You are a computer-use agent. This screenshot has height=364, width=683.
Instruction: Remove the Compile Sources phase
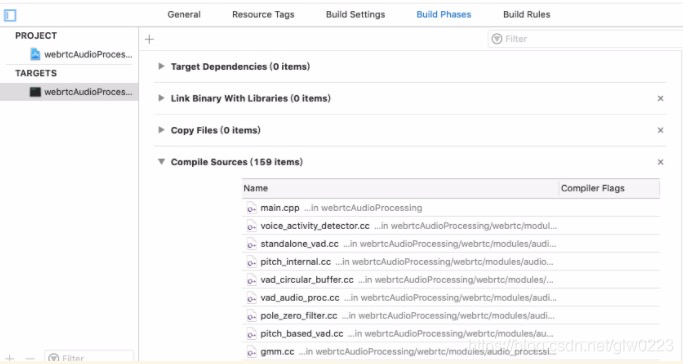tap(660, 162)
